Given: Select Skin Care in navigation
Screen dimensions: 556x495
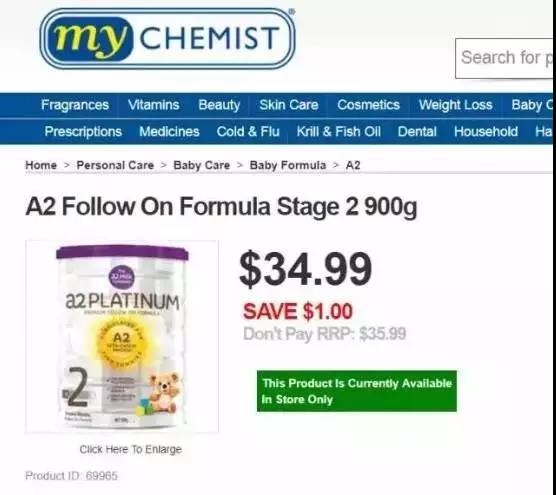Looking at the screenshot, I should tap(289, 105).
